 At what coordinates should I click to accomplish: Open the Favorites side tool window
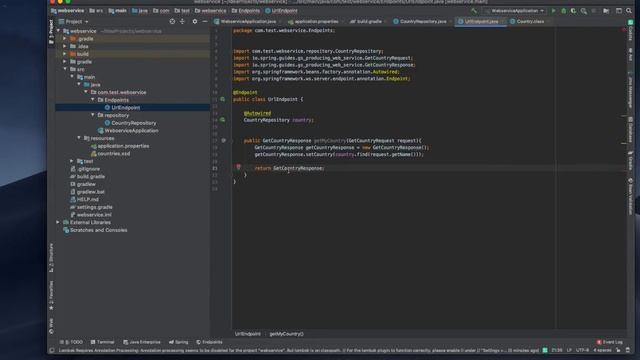tap(51, 295)
